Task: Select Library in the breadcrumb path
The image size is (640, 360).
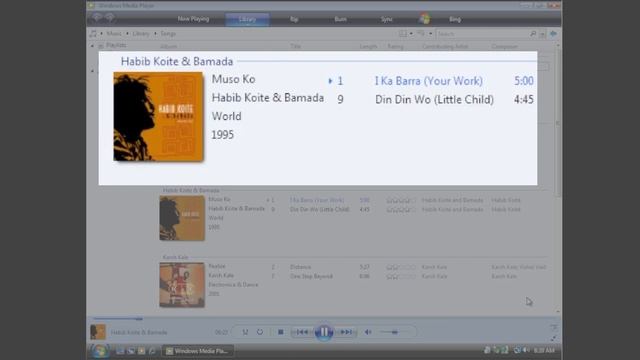Action: [141, 33]
